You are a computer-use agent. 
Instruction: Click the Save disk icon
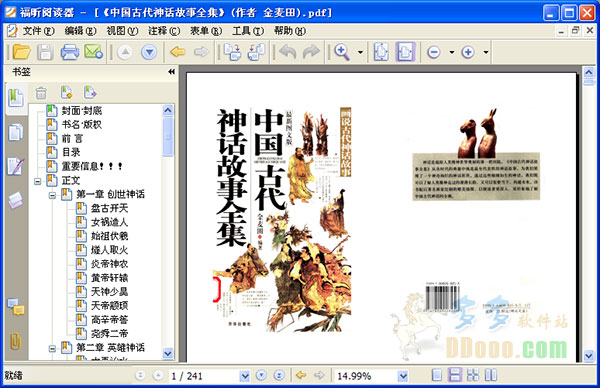pyautogui.click(x=45, y=52)
